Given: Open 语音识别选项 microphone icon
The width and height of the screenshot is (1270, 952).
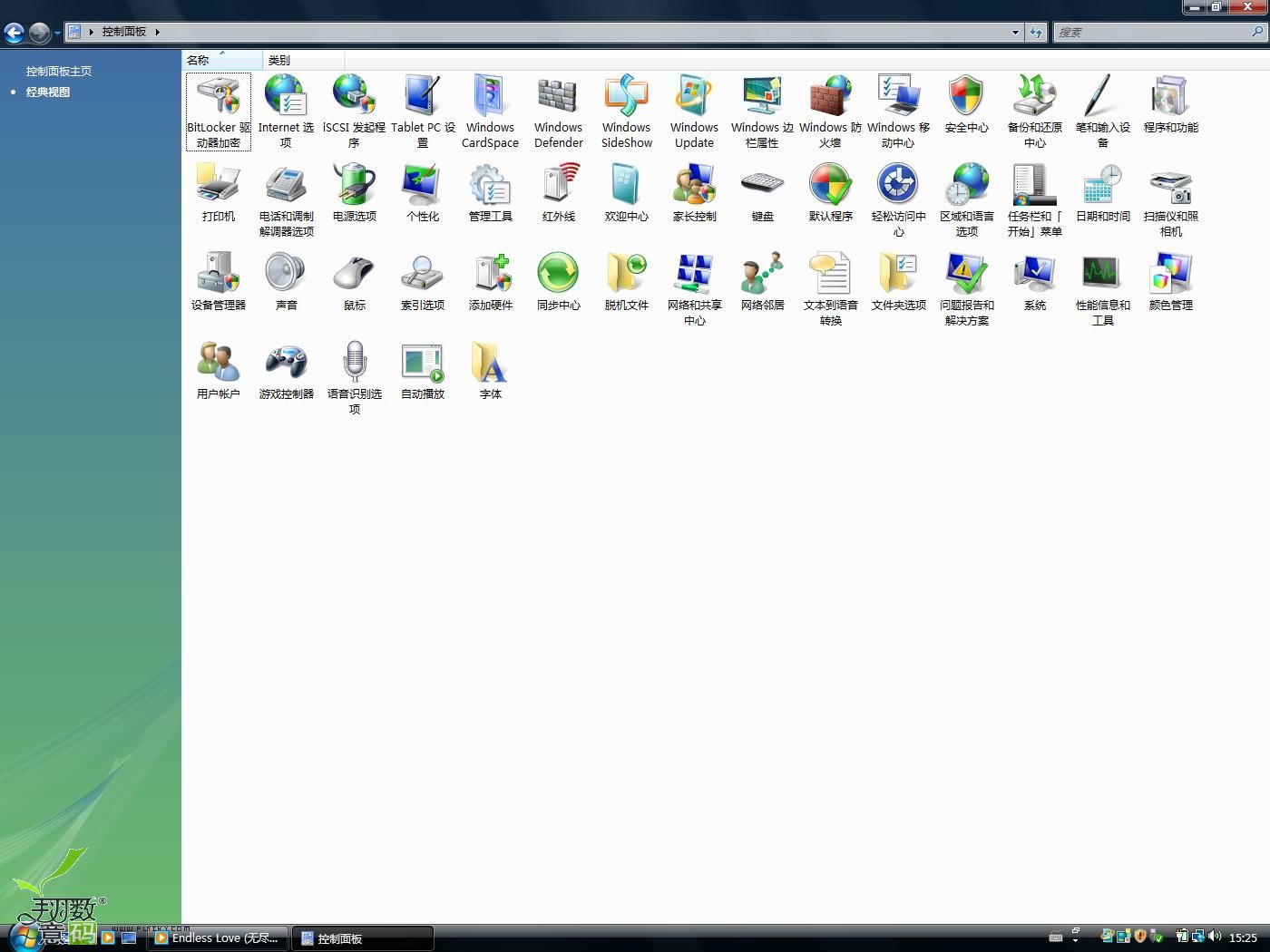Looking at the screenshot, I should click(x=355, y=363).
